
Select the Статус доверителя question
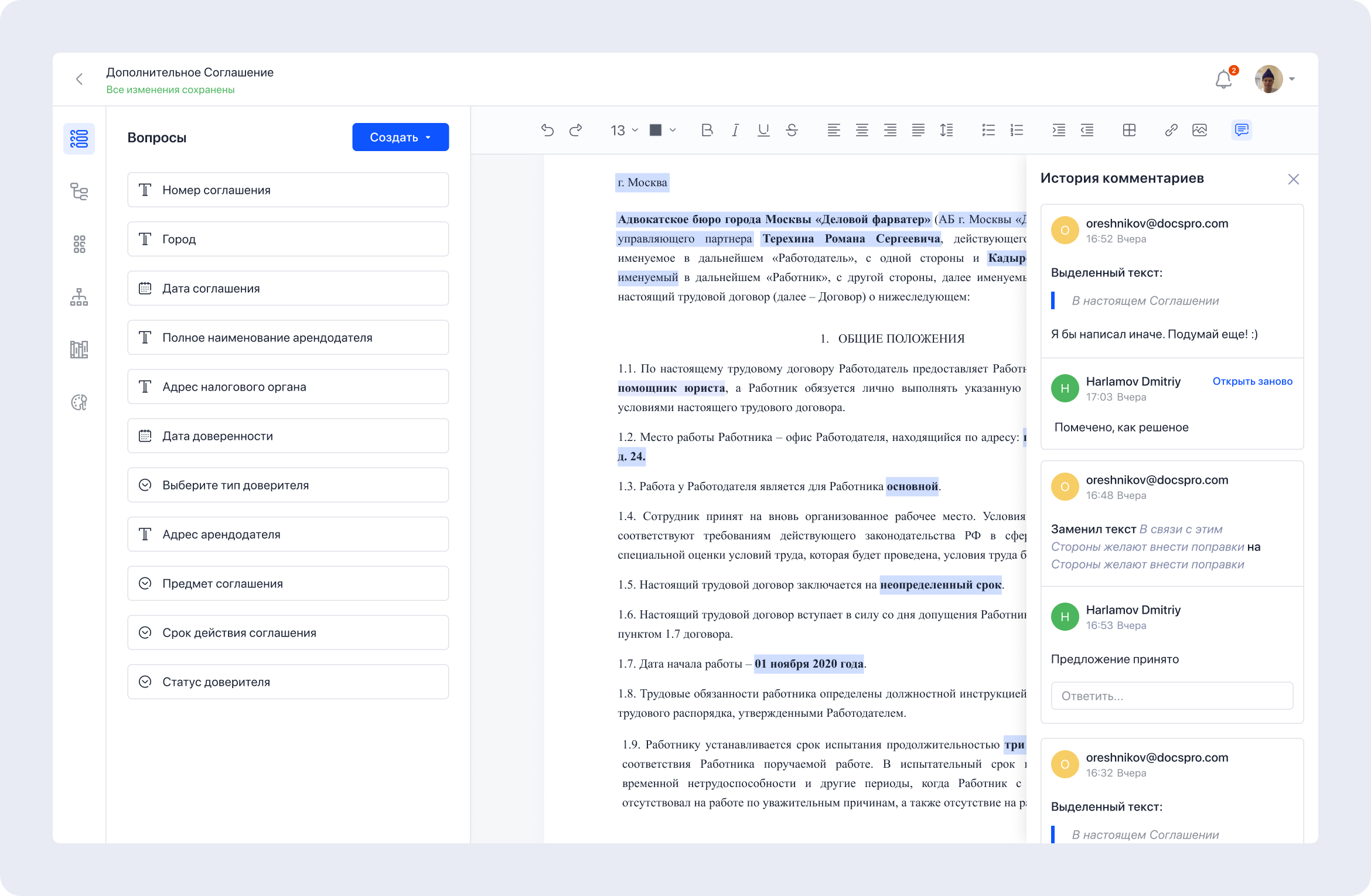[x=288, y=682]
